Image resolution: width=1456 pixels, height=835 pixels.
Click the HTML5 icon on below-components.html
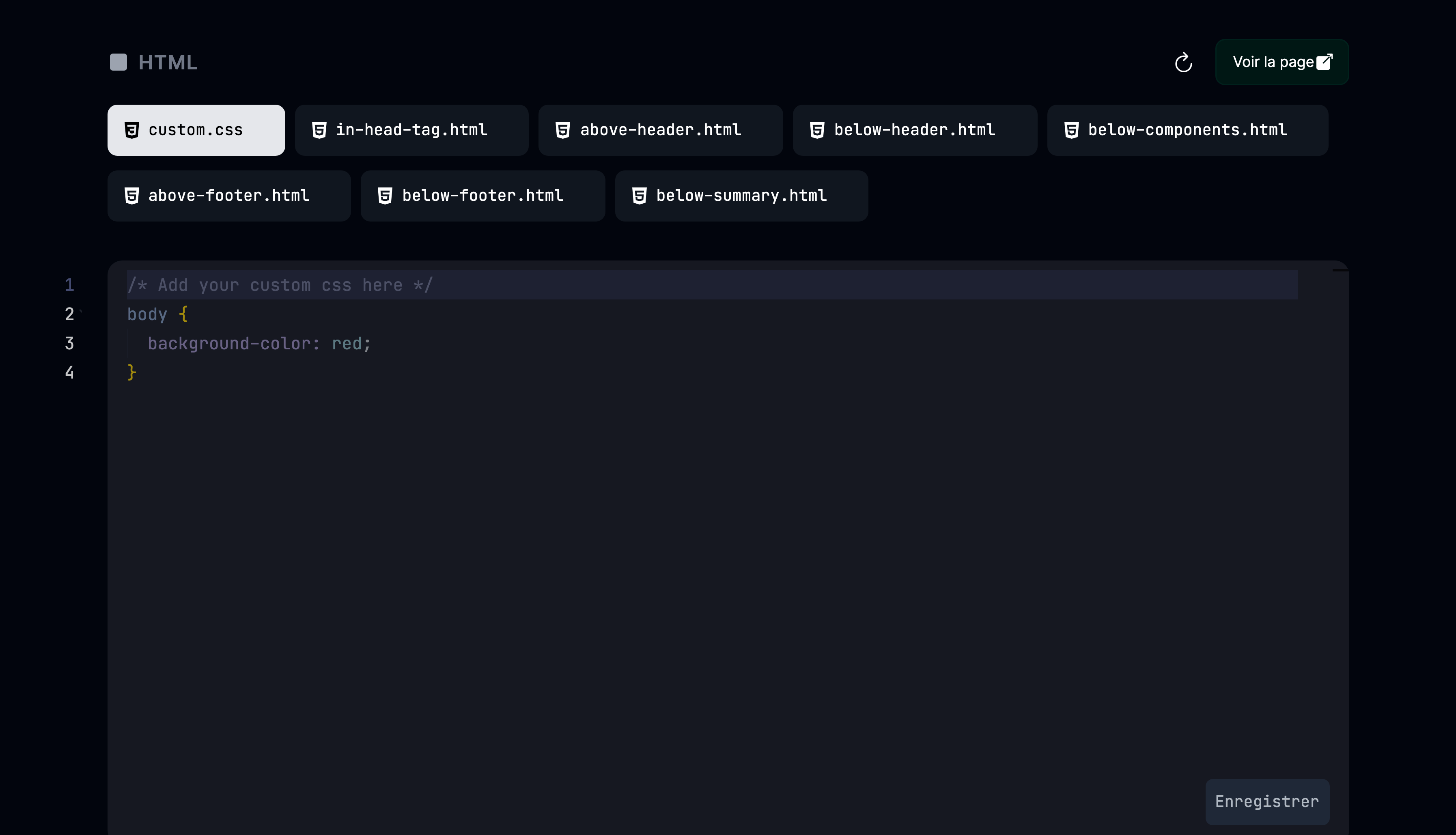(x=1072, y=130)
